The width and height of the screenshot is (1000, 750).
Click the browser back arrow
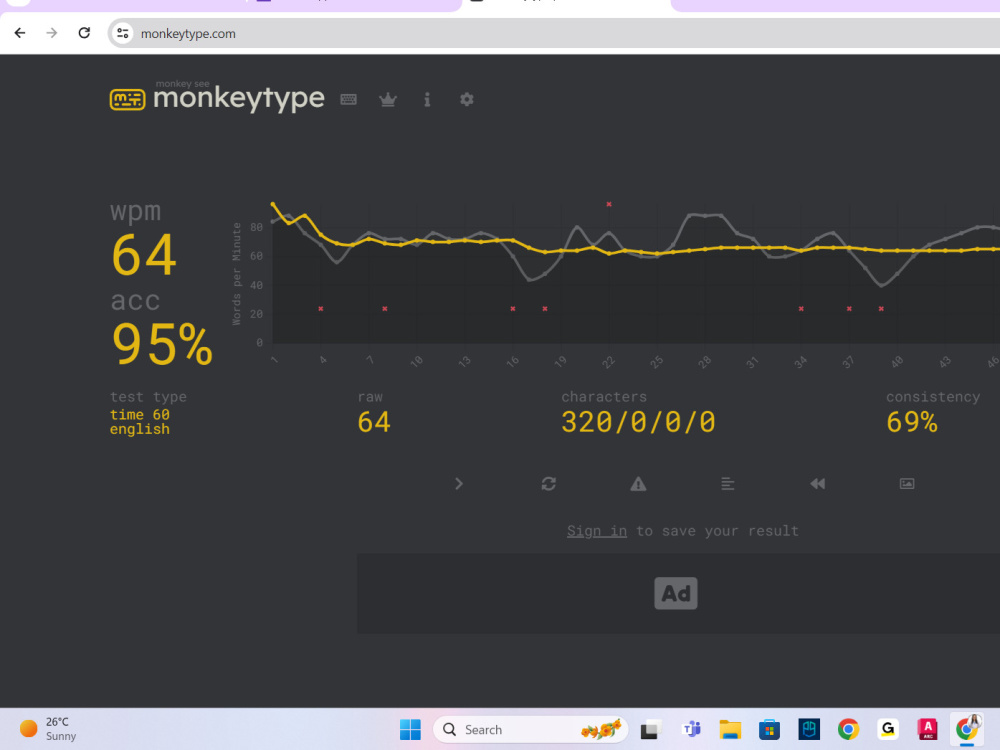(20, 33)
